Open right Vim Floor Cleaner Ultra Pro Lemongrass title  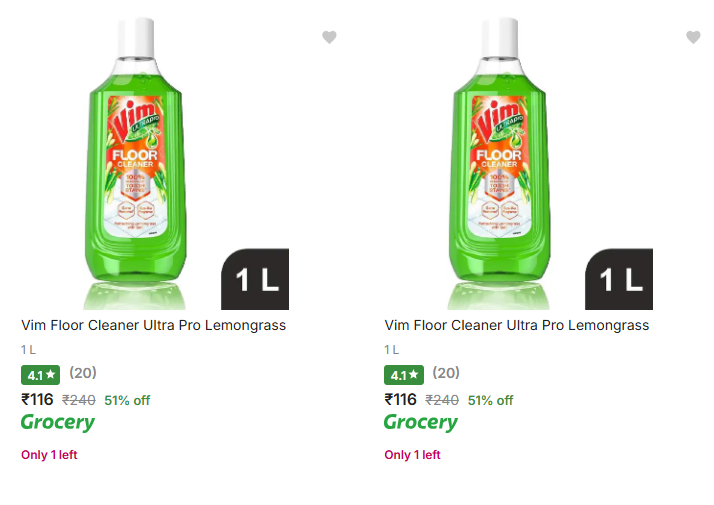[x=517, y=325]
